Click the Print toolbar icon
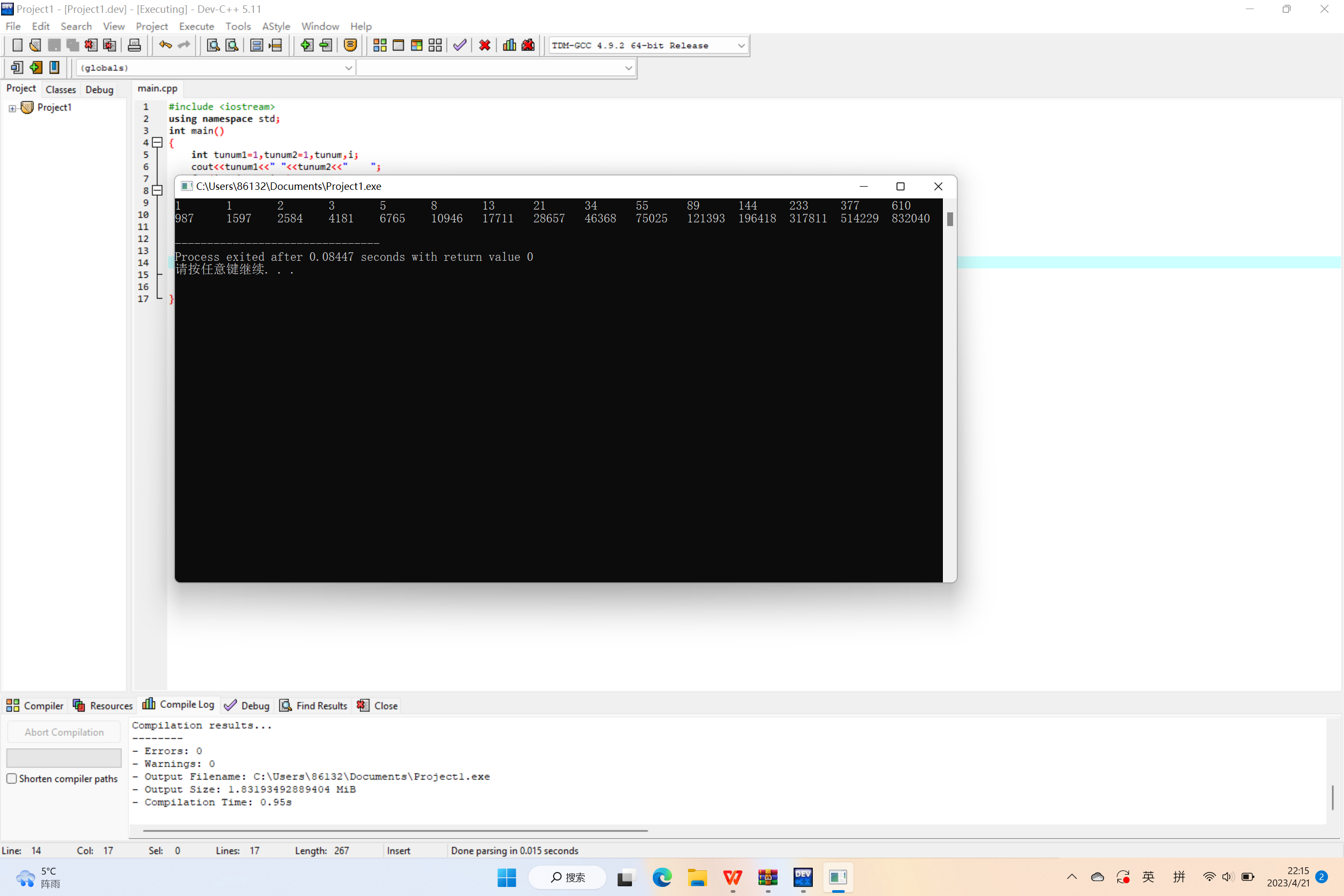The width and height of the screenshot is (1344, 896). 134,45
